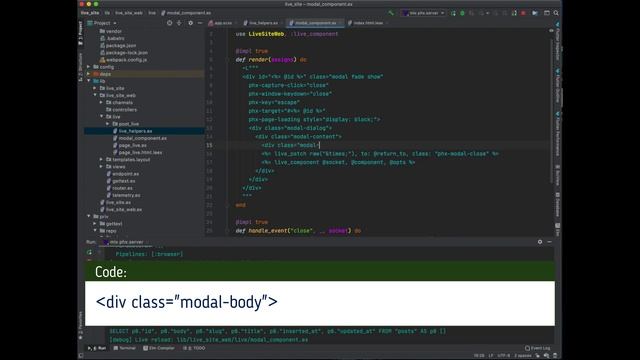The height and width of the screenshot is (360, 640).
Task: Open the Project panel gear settings
Action: 190,23
